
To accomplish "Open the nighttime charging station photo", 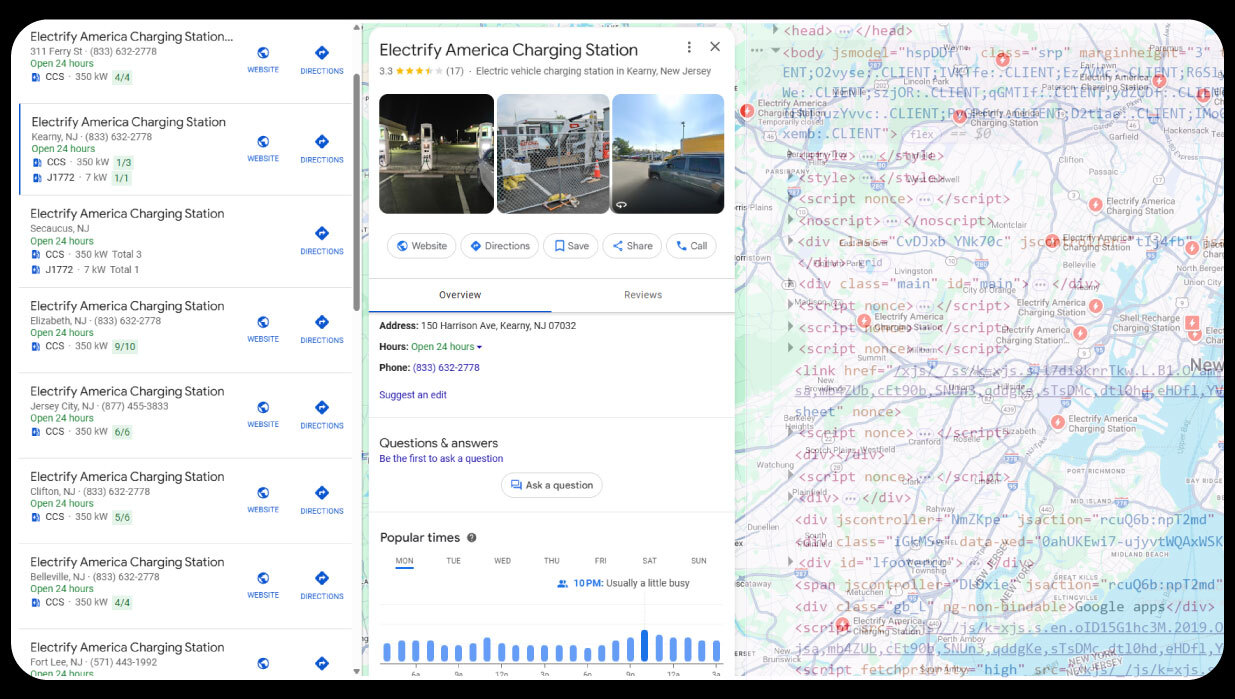I will click(436, 154).
